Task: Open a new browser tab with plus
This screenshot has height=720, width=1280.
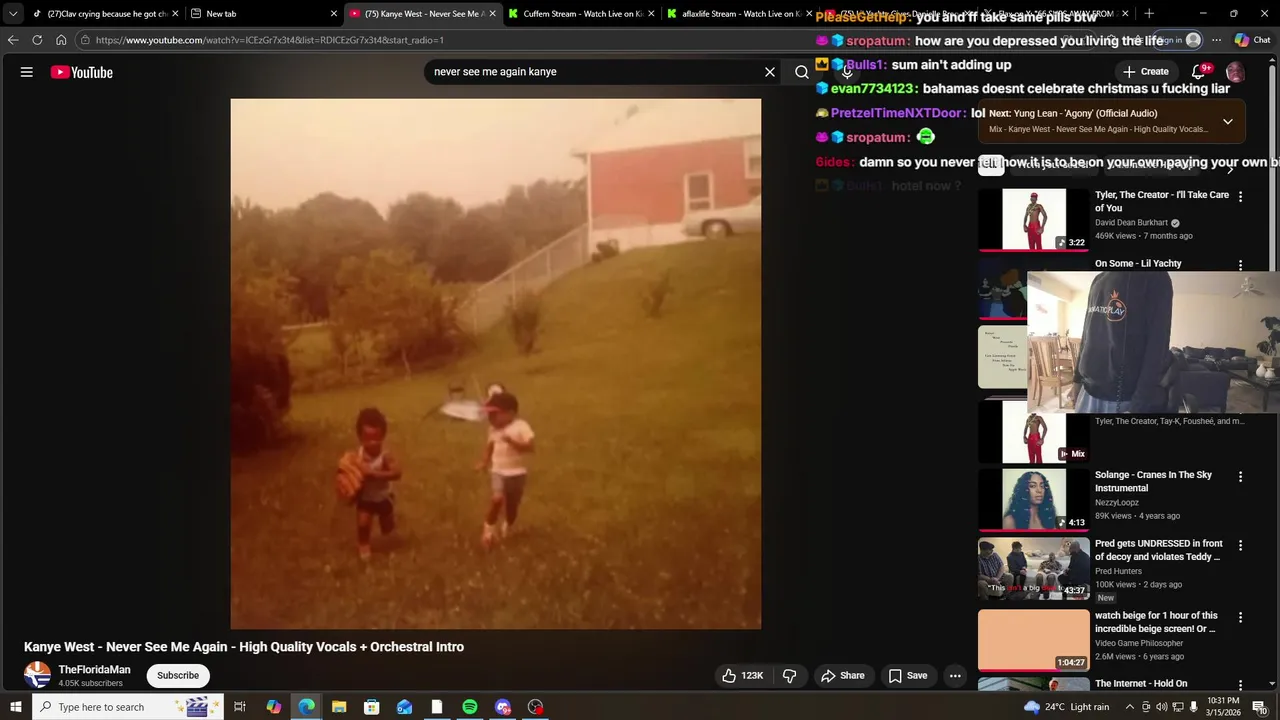Action: (x=1149, y=14)
